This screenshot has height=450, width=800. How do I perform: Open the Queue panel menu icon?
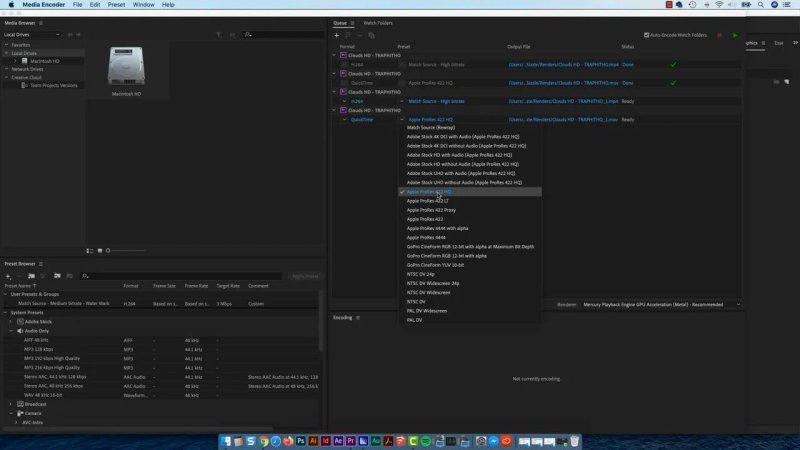point(352,23)
